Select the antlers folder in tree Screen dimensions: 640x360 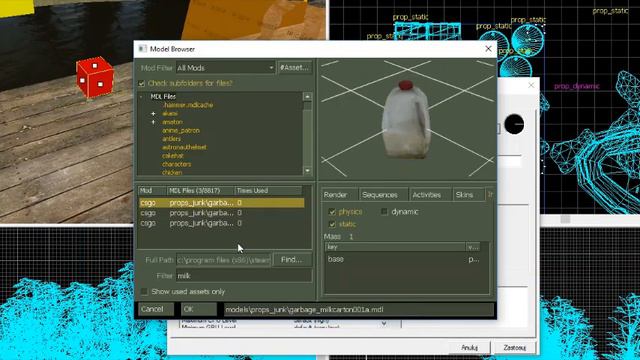click(171, 139)
